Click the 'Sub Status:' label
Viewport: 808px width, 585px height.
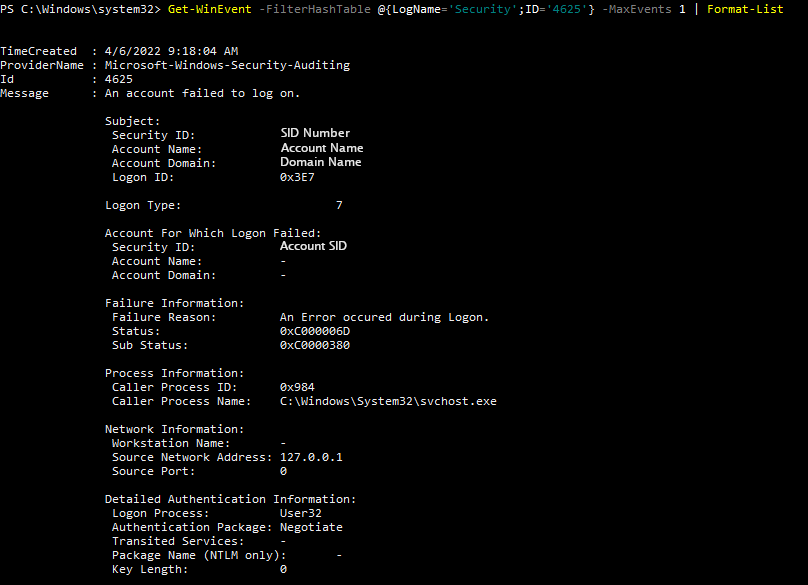pos(150,345)
